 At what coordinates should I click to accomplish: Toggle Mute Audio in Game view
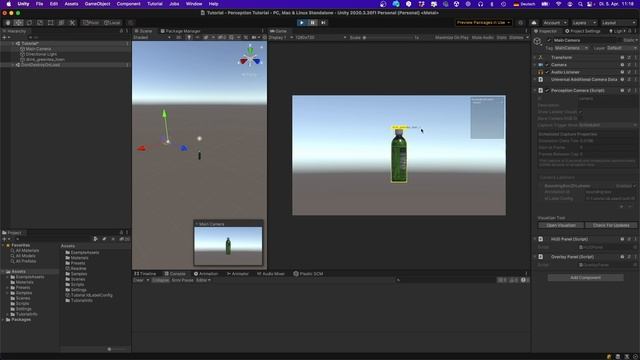pos(482,38)
